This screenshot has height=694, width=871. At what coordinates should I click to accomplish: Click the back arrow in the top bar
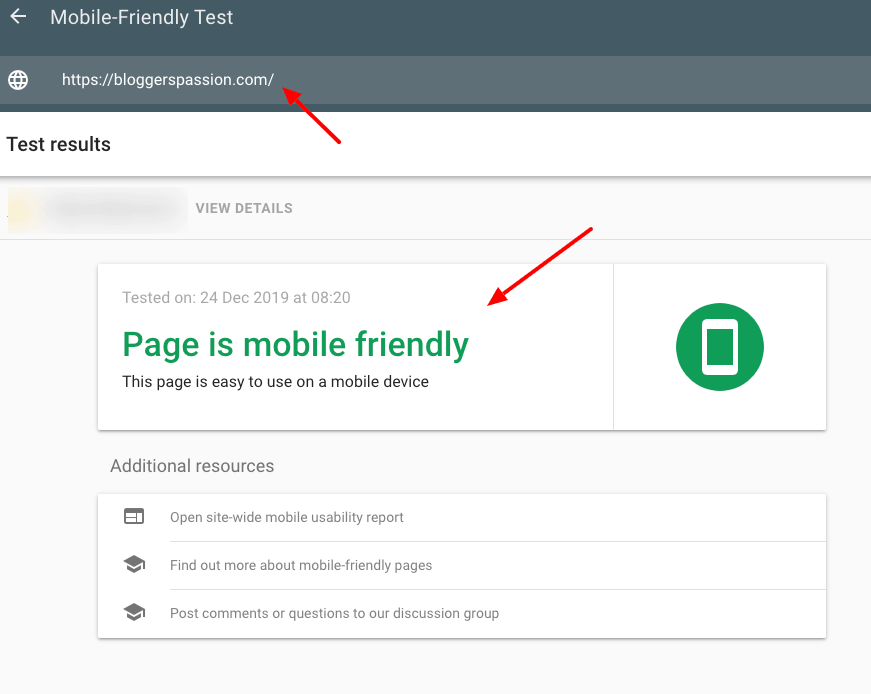pyautogui.click(x=18, y=16)
